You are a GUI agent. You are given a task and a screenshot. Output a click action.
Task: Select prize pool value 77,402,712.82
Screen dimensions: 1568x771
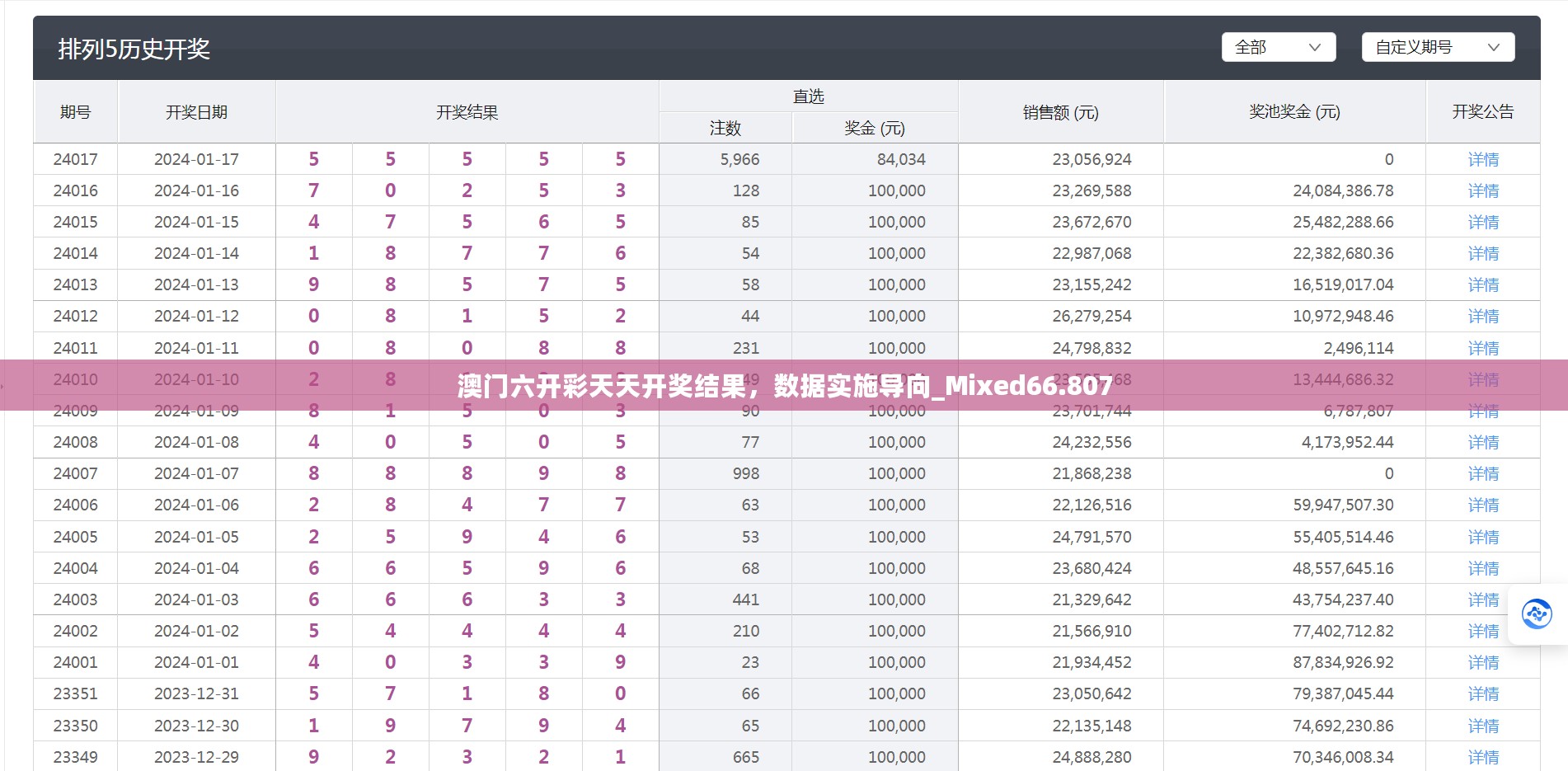point(1343,631)
